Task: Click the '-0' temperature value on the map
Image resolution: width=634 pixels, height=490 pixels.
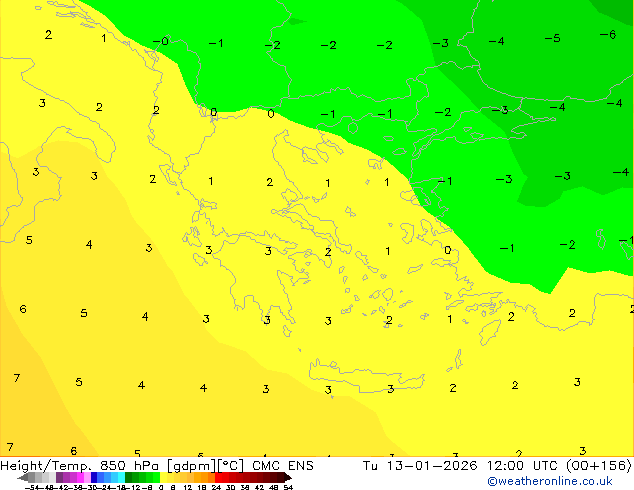Action: pos(161,41)
